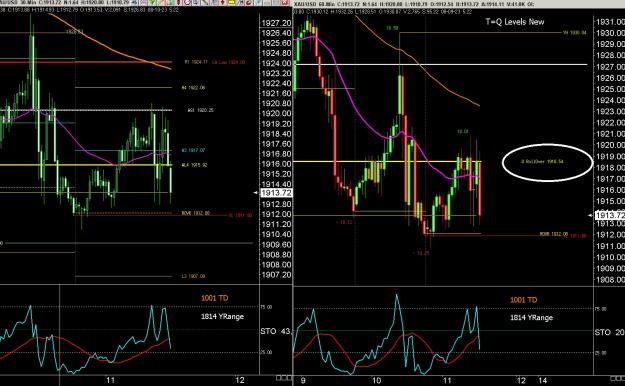The image size is (625, 386).
Task: Click the 1913.72 current price tag on right axis
Action: [610, 215]
